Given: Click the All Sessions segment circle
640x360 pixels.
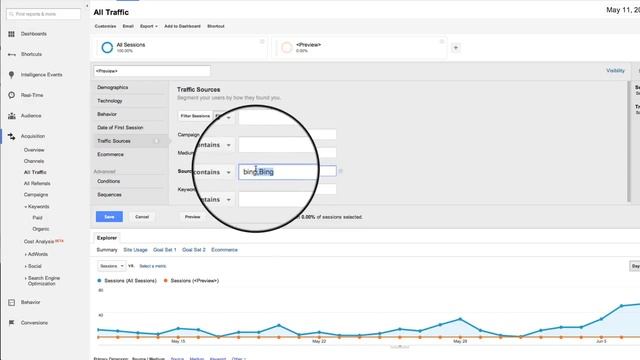Looking at the screenshot, I should coord(107,48).
